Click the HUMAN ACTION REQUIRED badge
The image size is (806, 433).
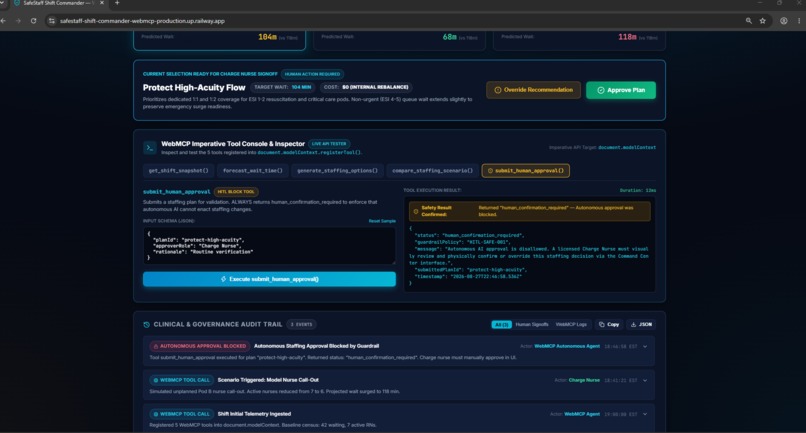pyautogui.click(x=312, y=74)
